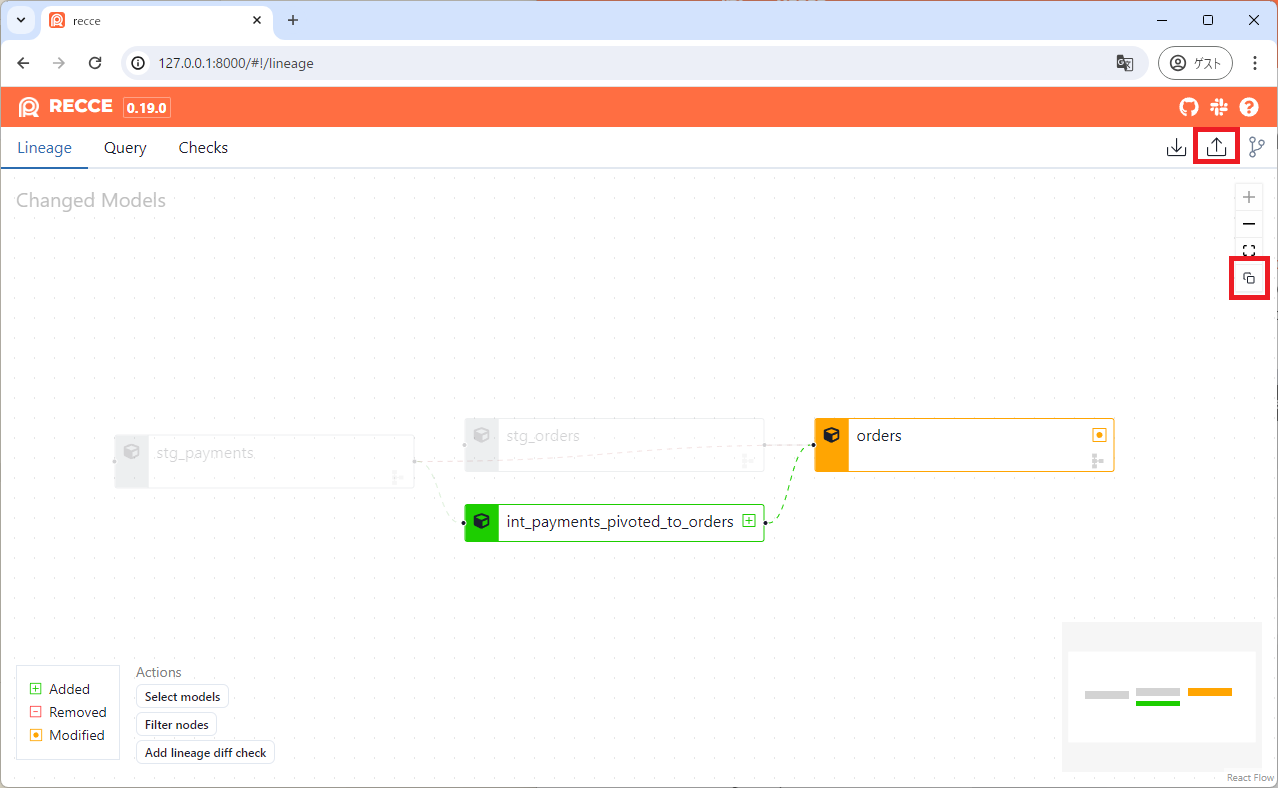Open the help question mark icon
The image size is (1278, 788).
pos(1249,107)
